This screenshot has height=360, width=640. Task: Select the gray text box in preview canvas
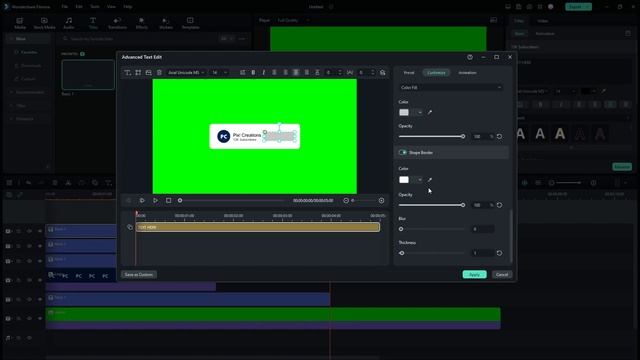280,136
